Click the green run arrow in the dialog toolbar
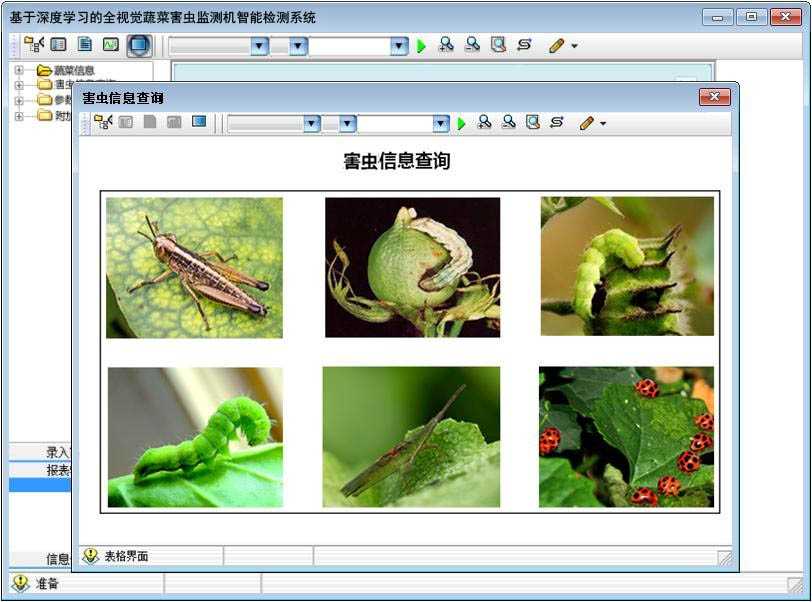812x602 pixels. coord(461,123)
